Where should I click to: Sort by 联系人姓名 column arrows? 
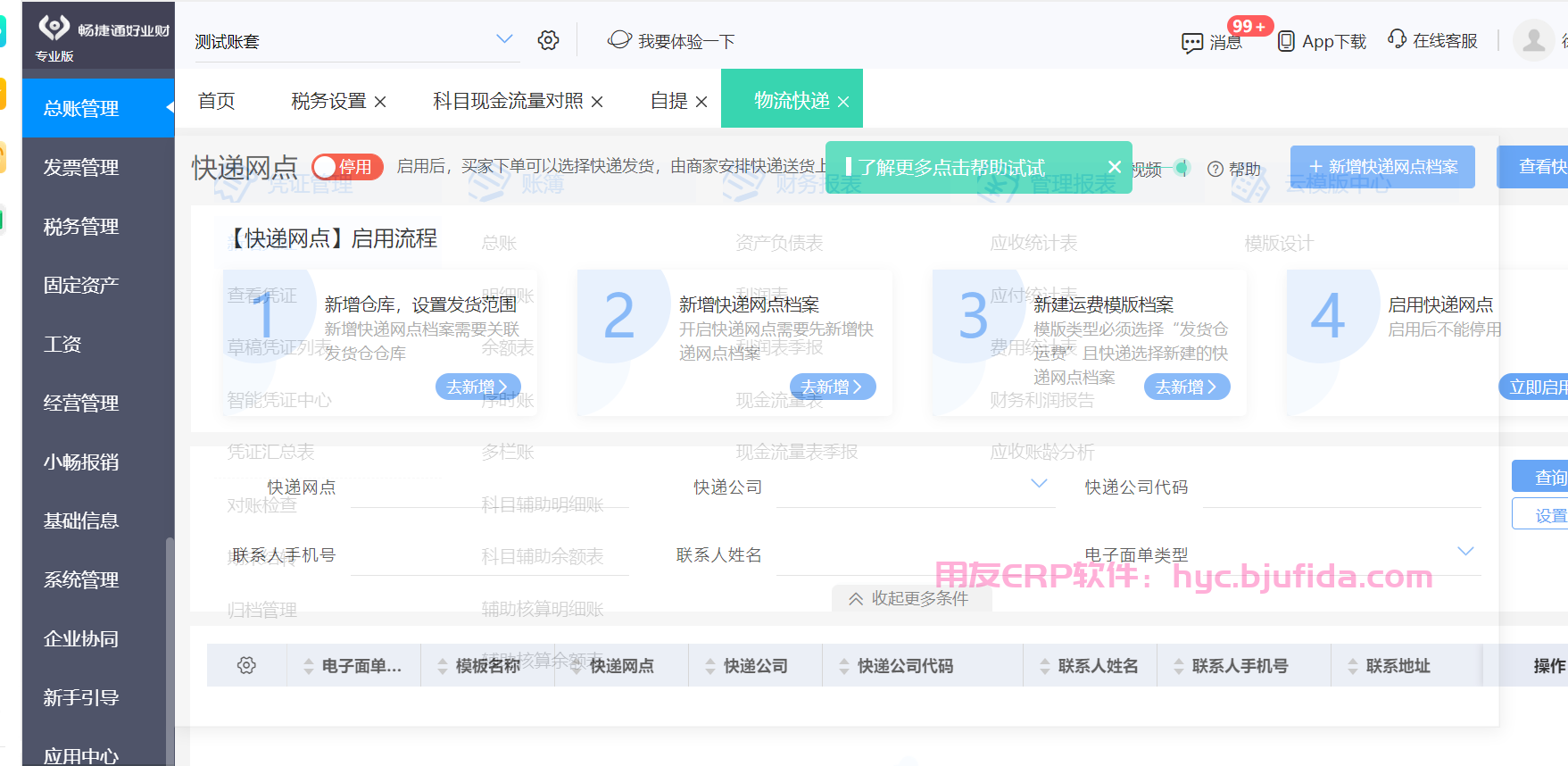coord(1045,666)
